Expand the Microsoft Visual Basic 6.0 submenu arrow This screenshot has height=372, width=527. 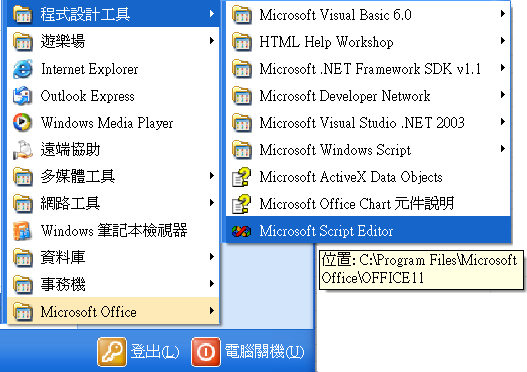pyautogui.click(x=503, y=14)
